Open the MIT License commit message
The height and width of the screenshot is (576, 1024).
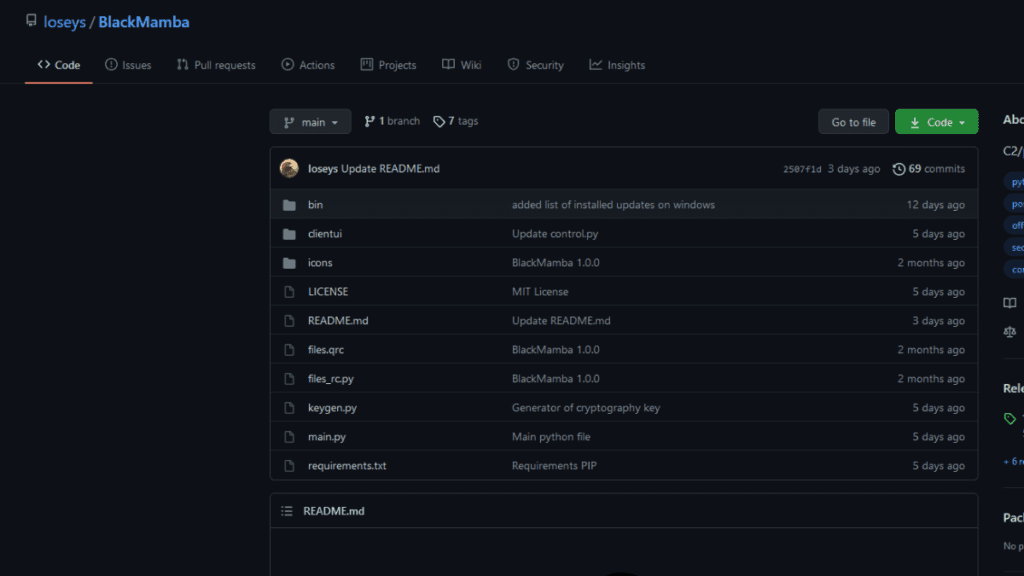(x=540, y=292)
